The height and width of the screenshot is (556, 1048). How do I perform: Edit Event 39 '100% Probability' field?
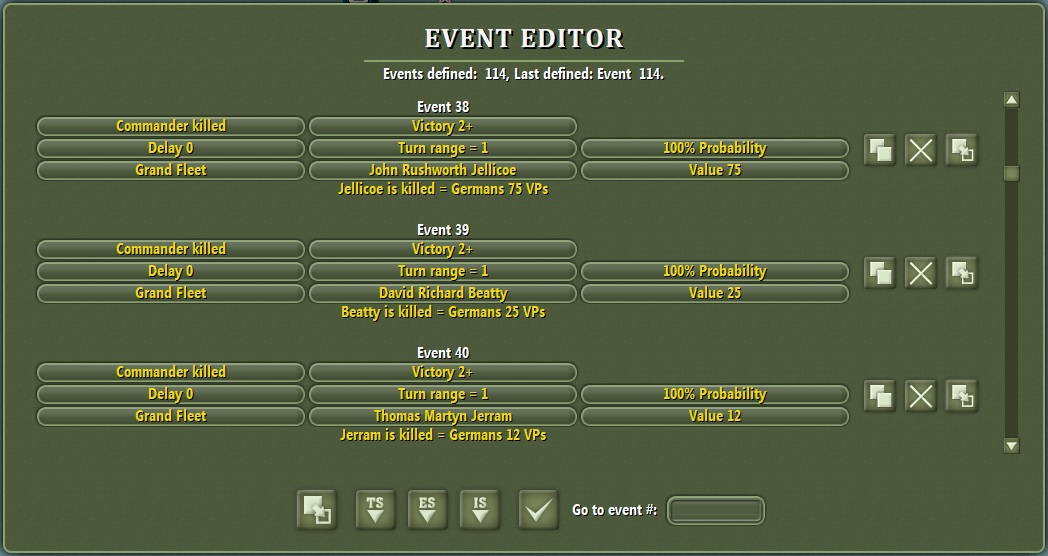(x=714, y=271)
